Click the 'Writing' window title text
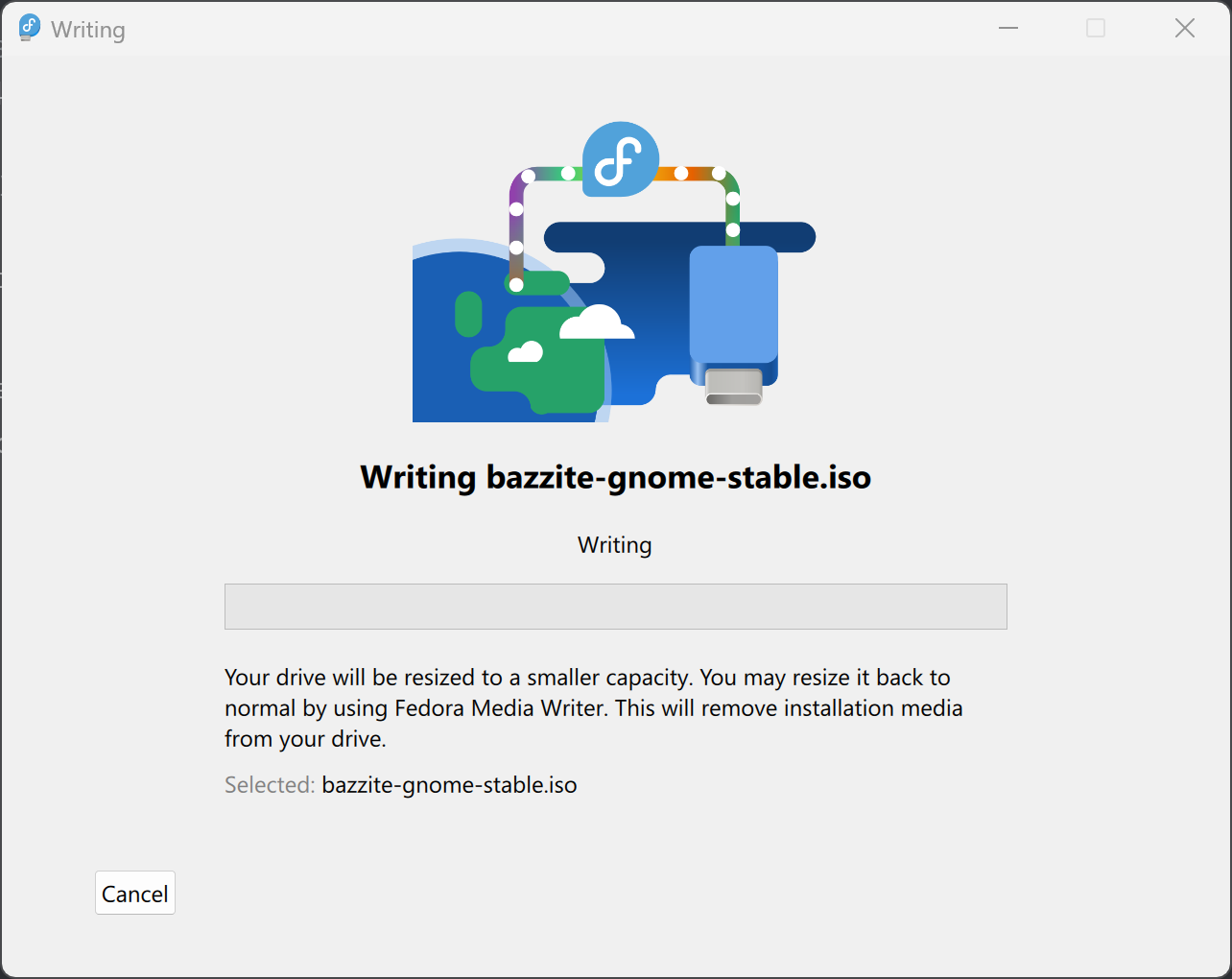This screenshot has height=979, width=1232. (x=88, y=30)
